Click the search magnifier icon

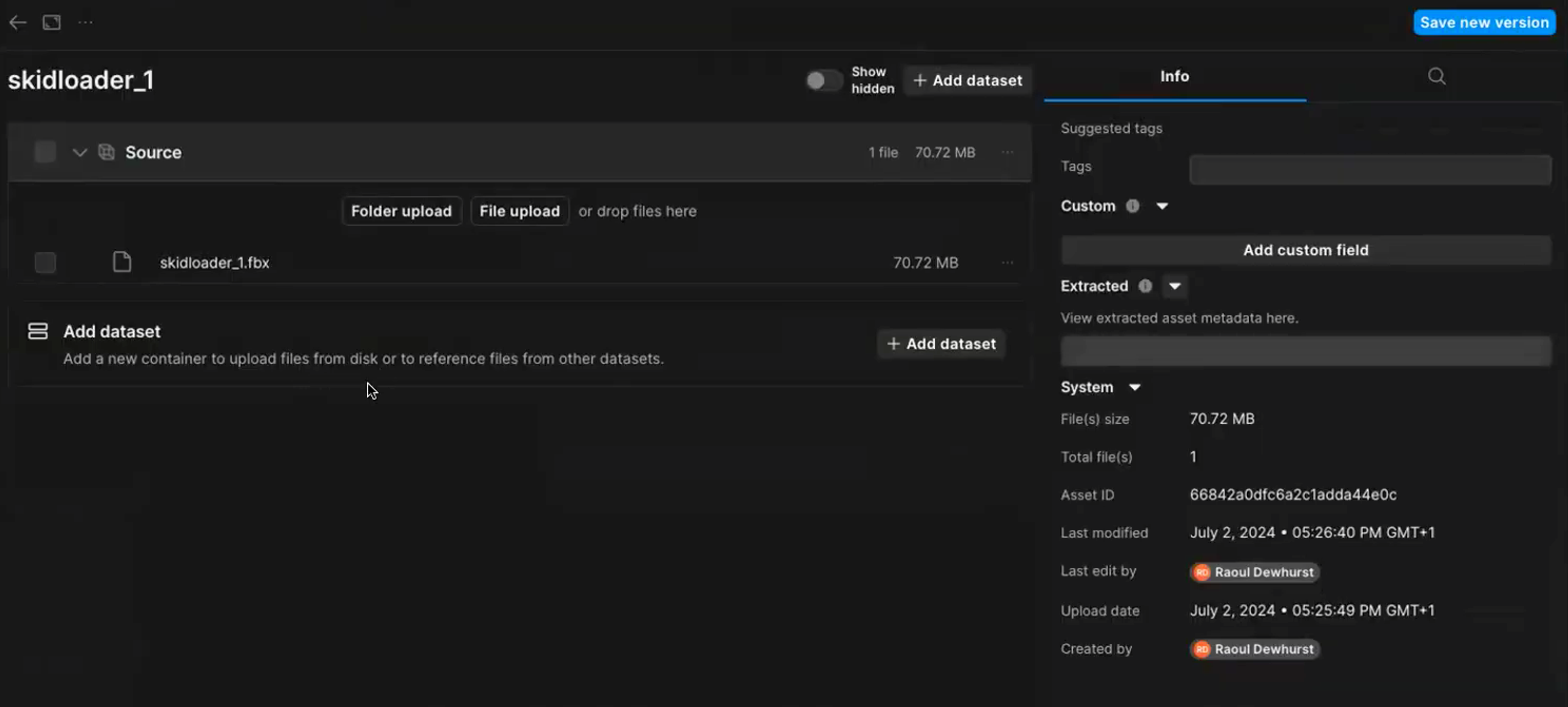[1436, 76]
